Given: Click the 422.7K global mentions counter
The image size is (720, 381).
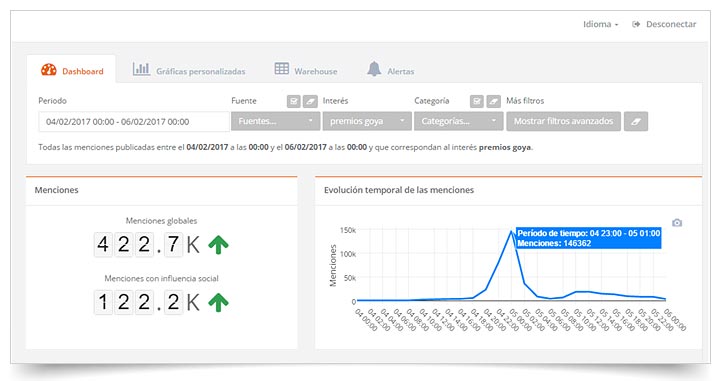Looking at the screenshot, I should point(147,244).
